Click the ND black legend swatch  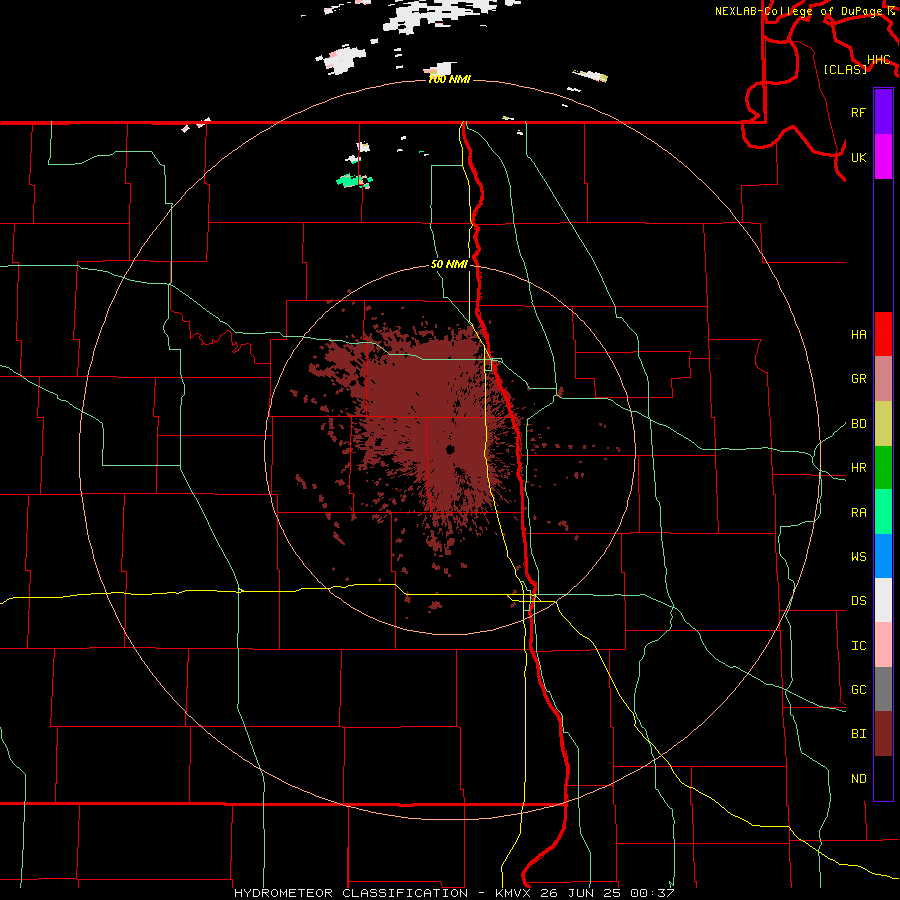[883, 778]
